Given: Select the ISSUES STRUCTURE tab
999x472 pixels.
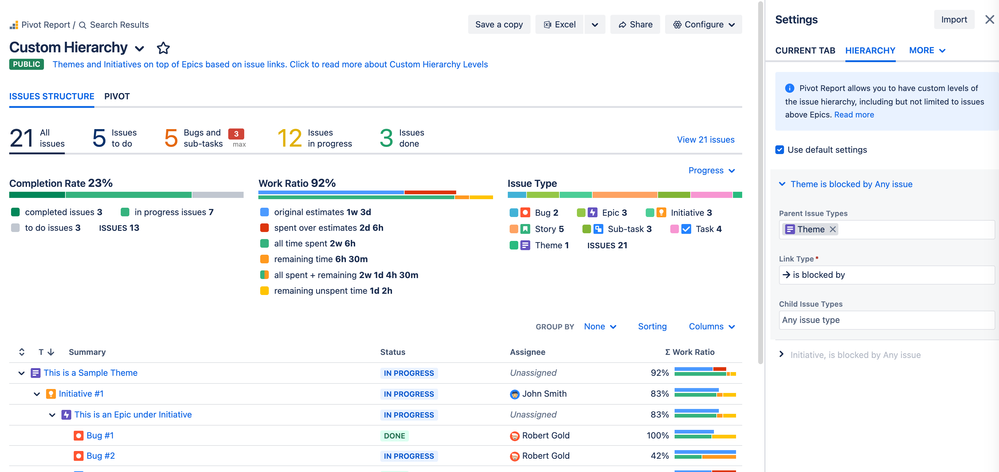Looking at the screenshot, I should coord(52,96).
